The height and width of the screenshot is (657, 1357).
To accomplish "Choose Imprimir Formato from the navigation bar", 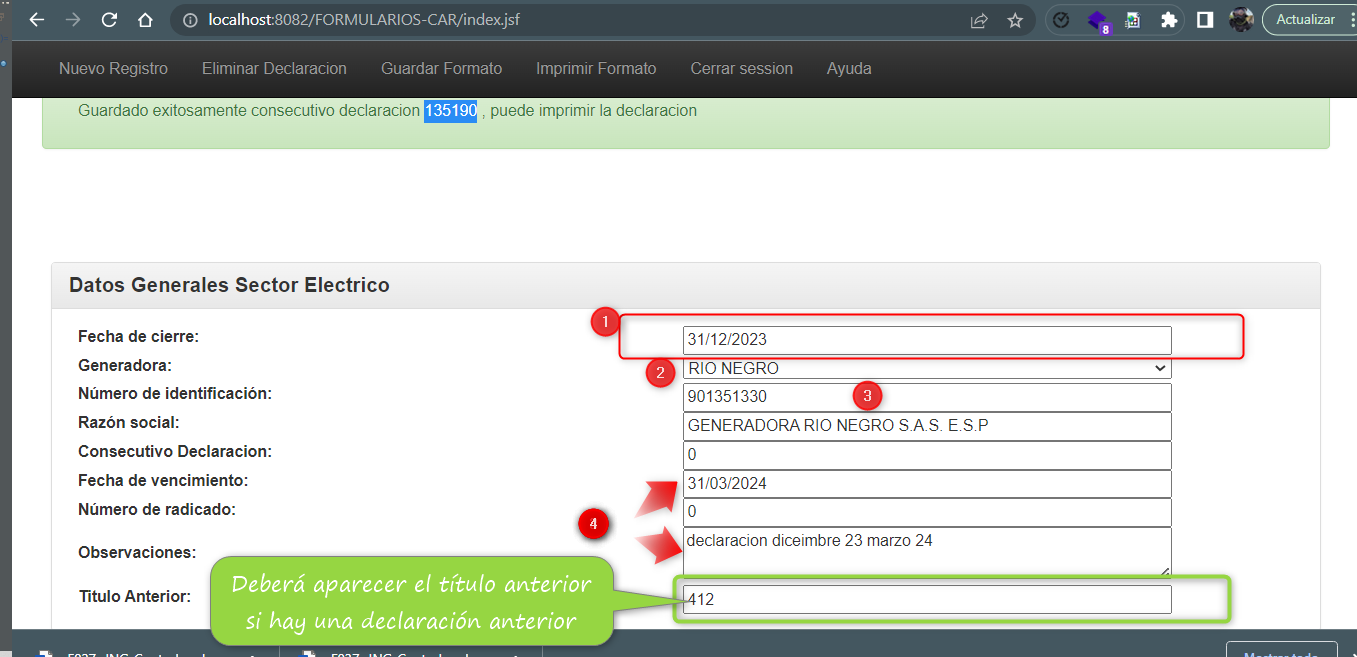I will [x=596, y=69].
